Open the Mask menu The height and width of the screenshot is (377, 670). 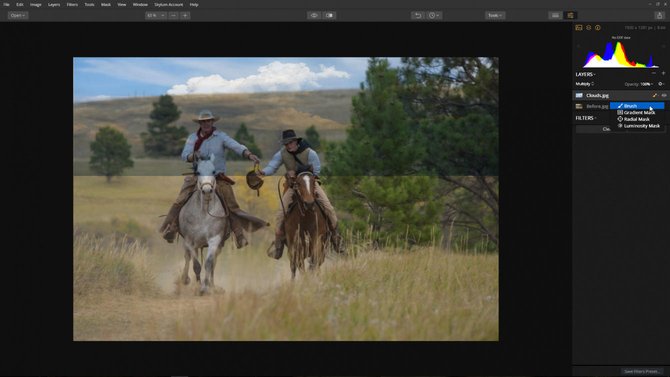click(x=106, y=4)
